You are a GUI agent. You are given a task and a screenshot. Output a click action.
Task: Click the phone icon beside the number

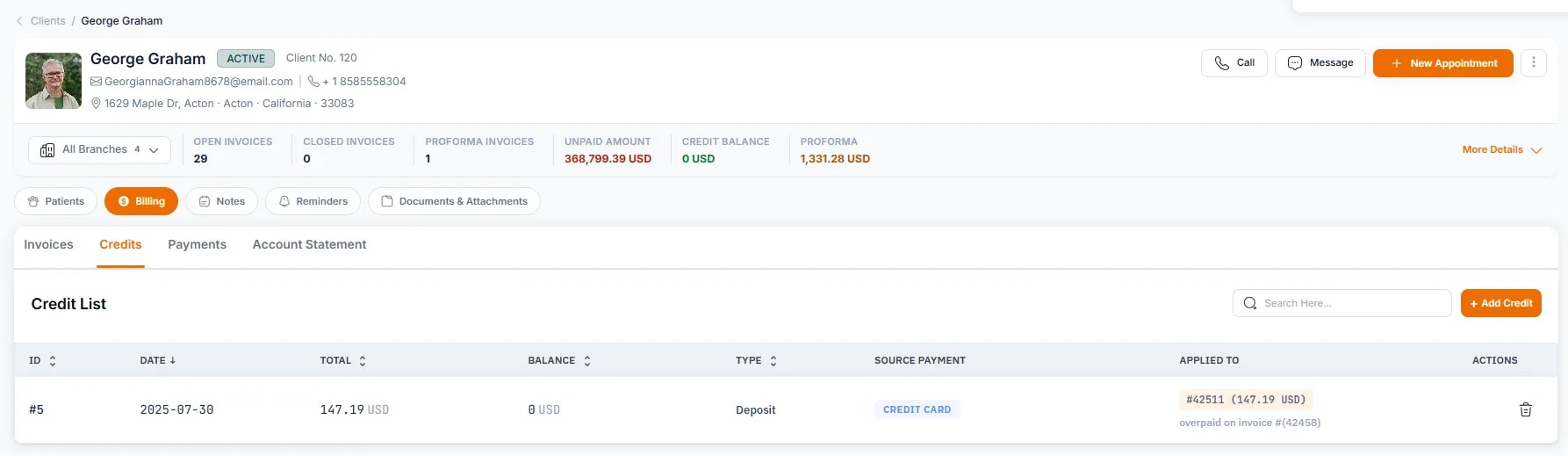tap(313, 82)
